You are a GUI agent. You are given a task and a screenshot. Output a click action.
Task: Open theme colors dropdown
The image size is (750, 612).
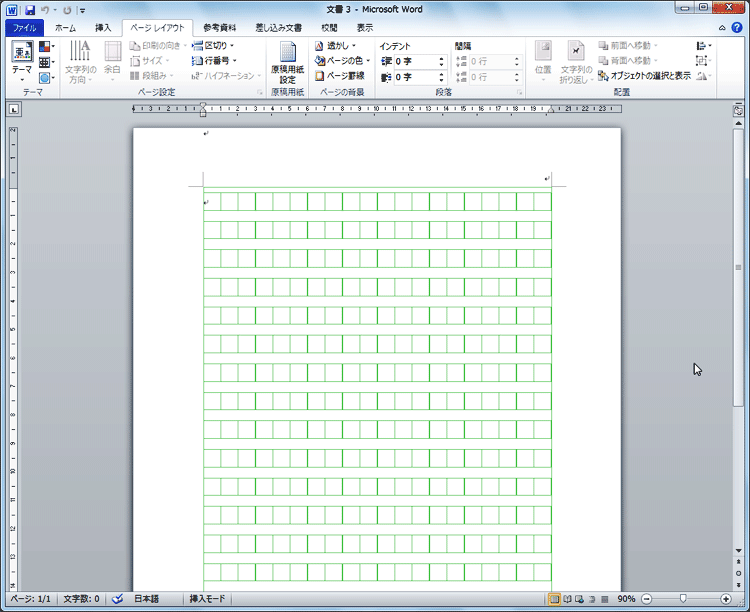pyautogui.click(x=46, y=46)
